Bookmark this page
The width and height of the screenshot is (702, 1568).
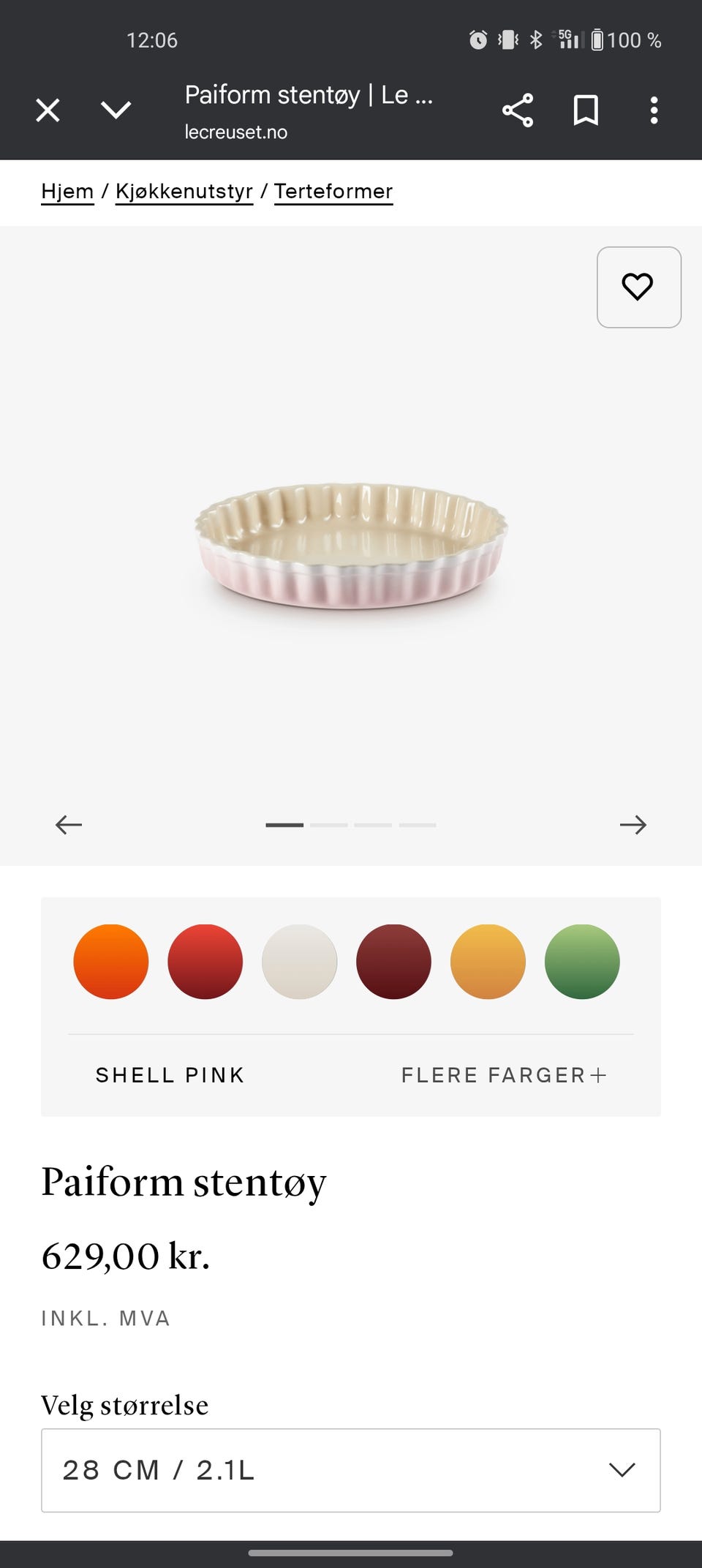[586, 110]
